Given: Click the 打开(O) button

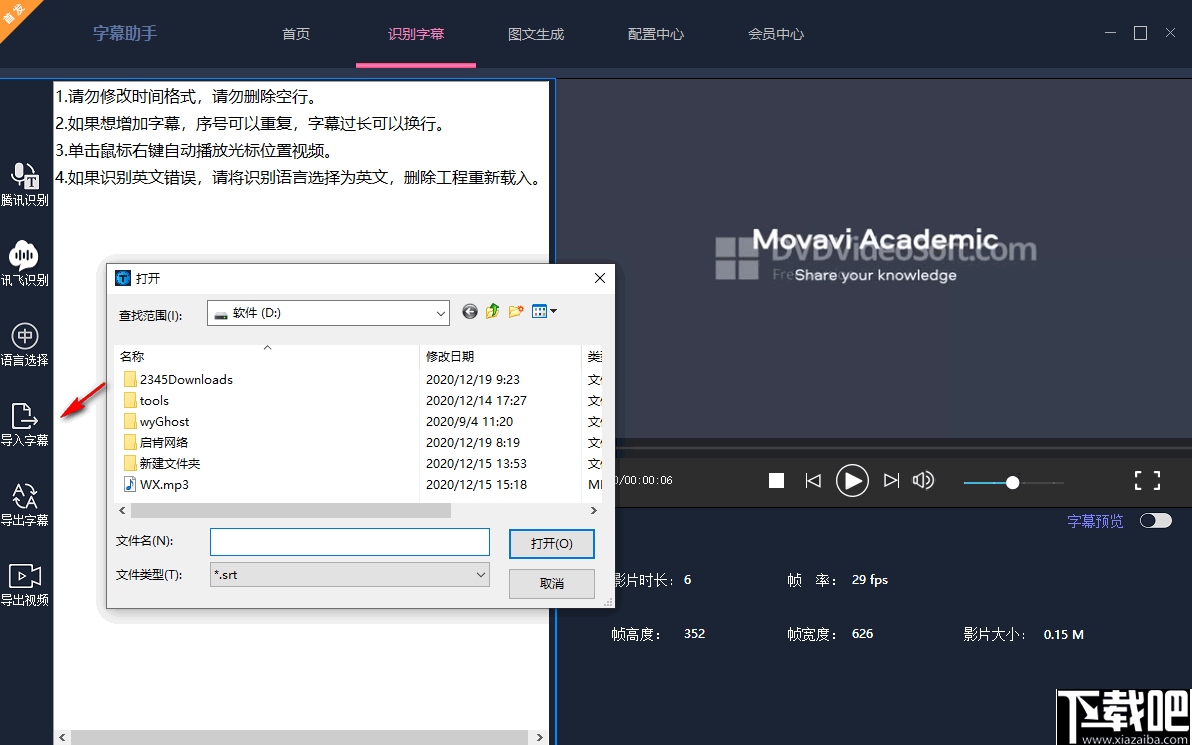Looking at the screenshot, I should [552, 544].
